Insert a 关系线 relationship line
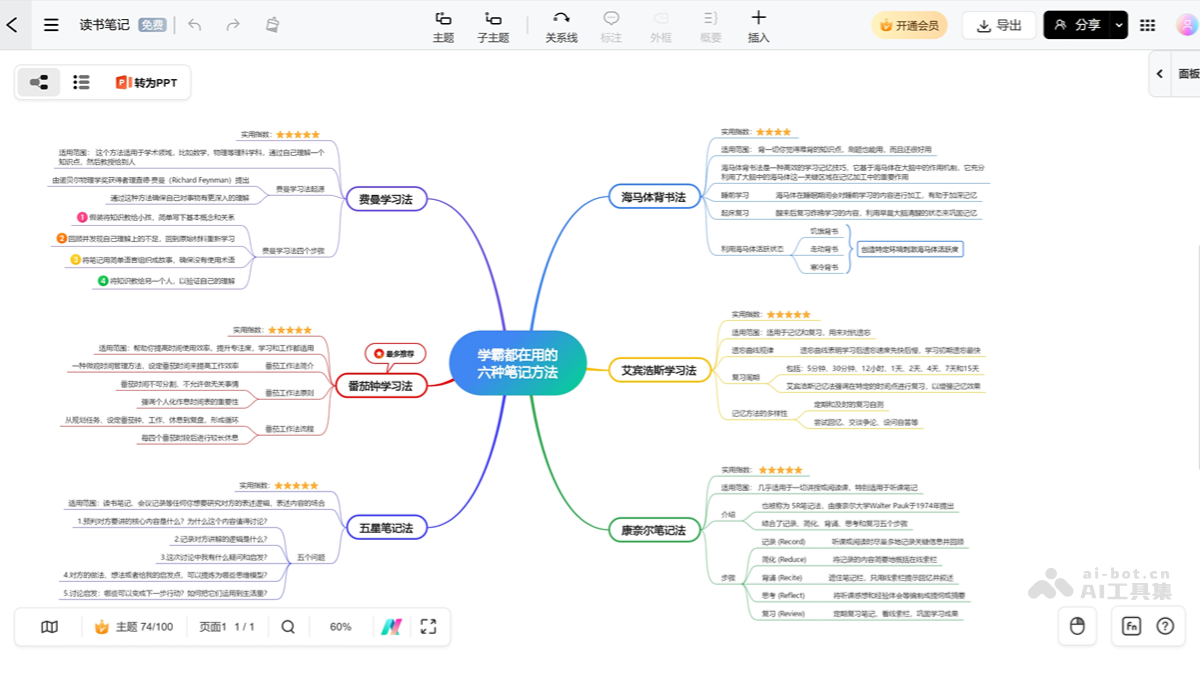 [x=561, y=26]
